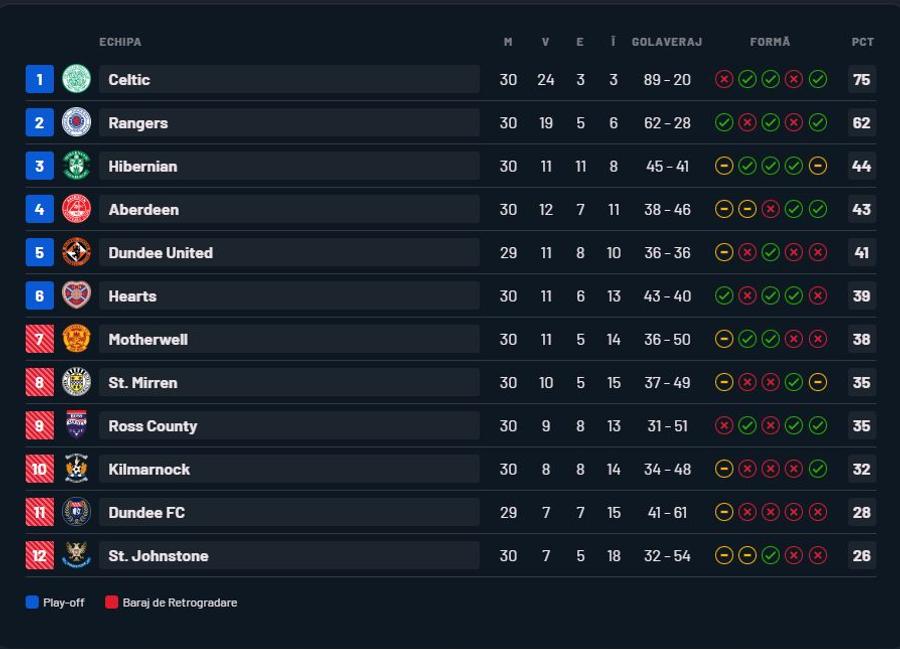Image resolution: width=900 pixels, height=649 pixels.
Task: Open the St. Johnstone team row
Action: coord(289,555)
